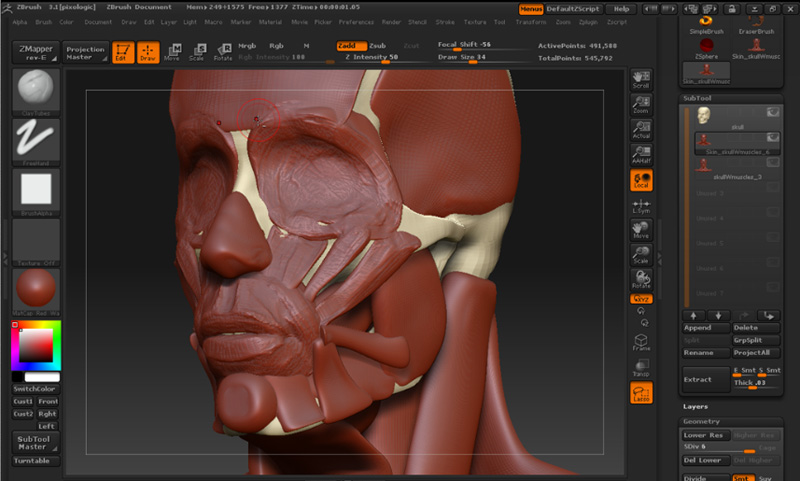This screenshot has height=481, width=800.
Task: Open the Texture Off selector
Action: tap(36, 242)
